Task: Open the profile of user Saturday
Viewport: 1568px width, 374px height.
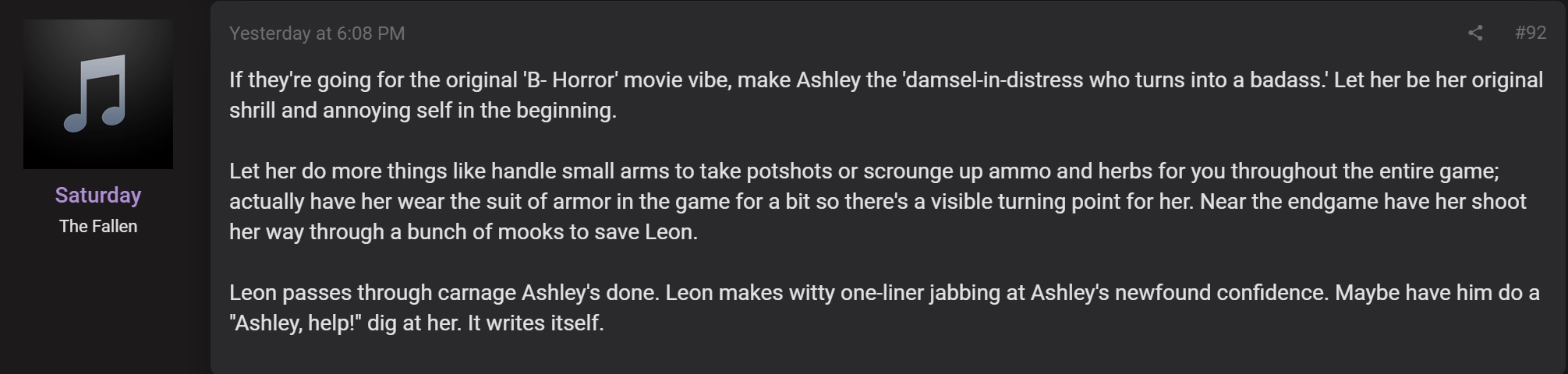Action: point(98,195)
